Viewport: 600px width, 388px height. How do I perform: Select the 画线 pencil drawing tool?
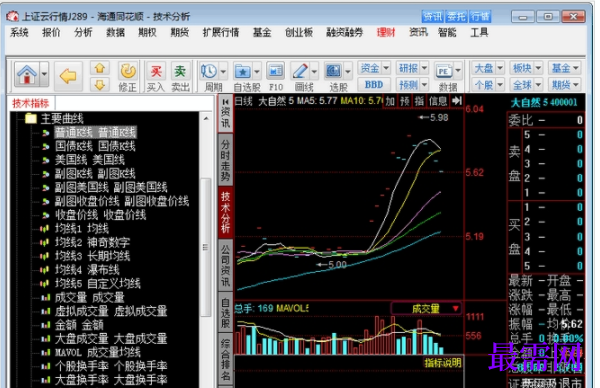click(x=300, y=71)
